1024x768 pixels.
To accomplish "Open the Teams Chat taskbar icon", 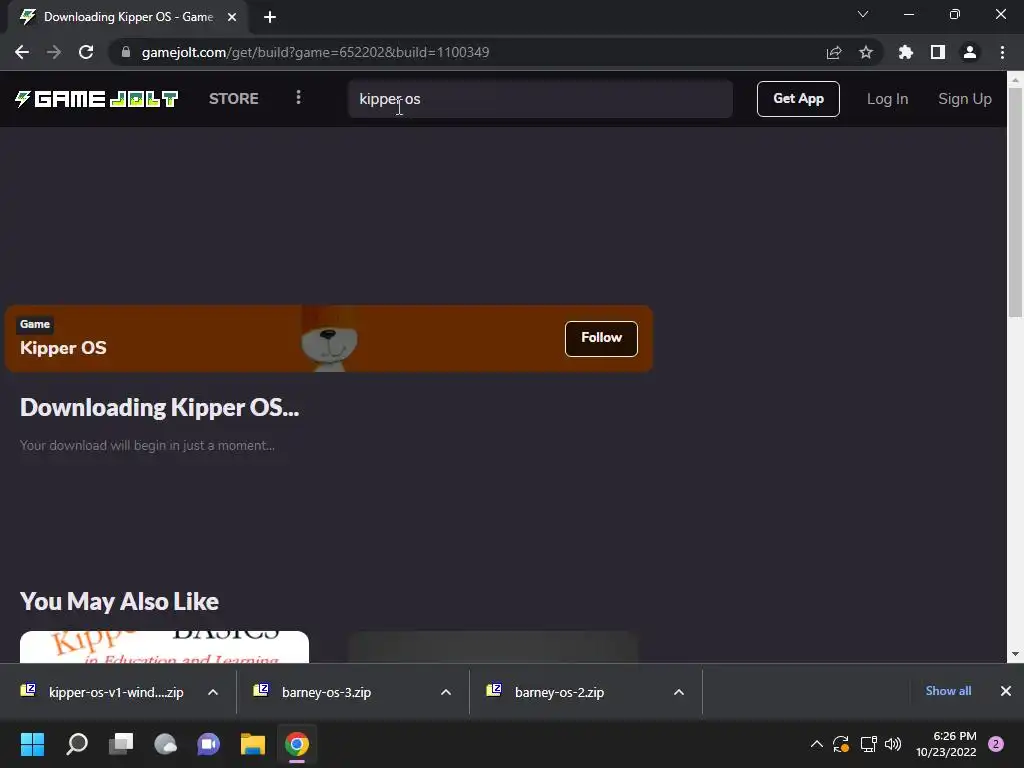I will pos(209,744).
